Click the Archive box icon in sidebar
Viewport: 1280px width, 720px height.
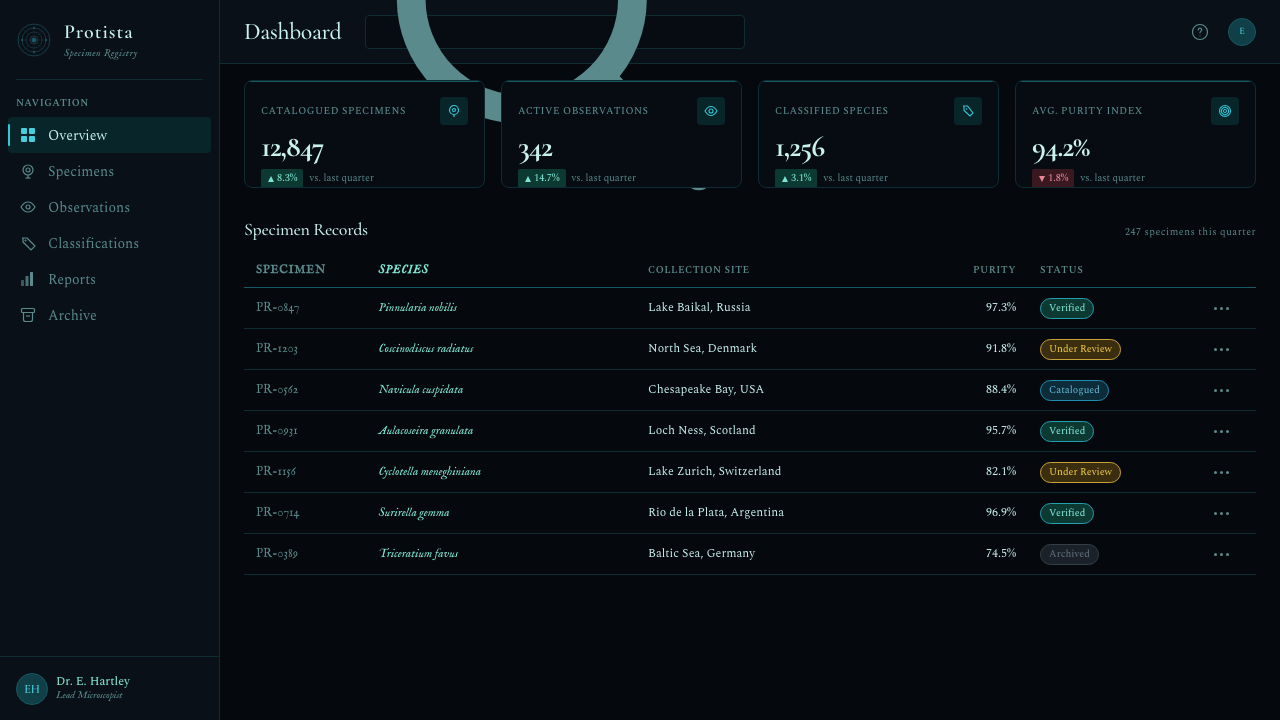click(28, 315)
